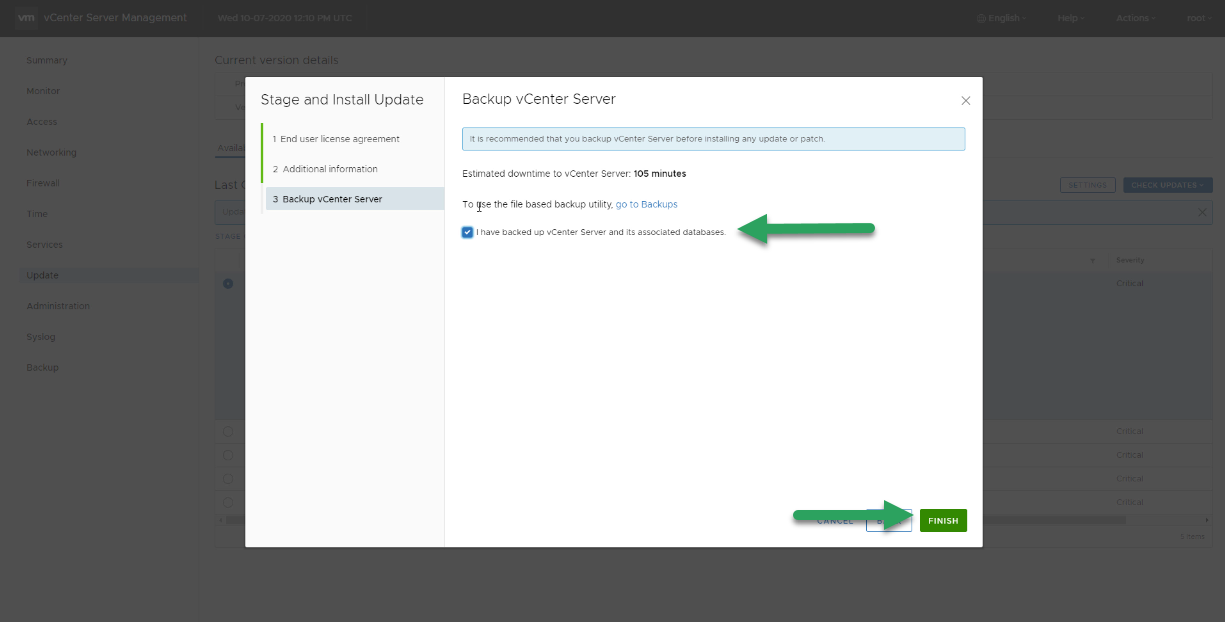The height and width of the screenshot is (622, 1225).
Task: Click the SETTINGS button behind dialog
Action: point(1087,185)
